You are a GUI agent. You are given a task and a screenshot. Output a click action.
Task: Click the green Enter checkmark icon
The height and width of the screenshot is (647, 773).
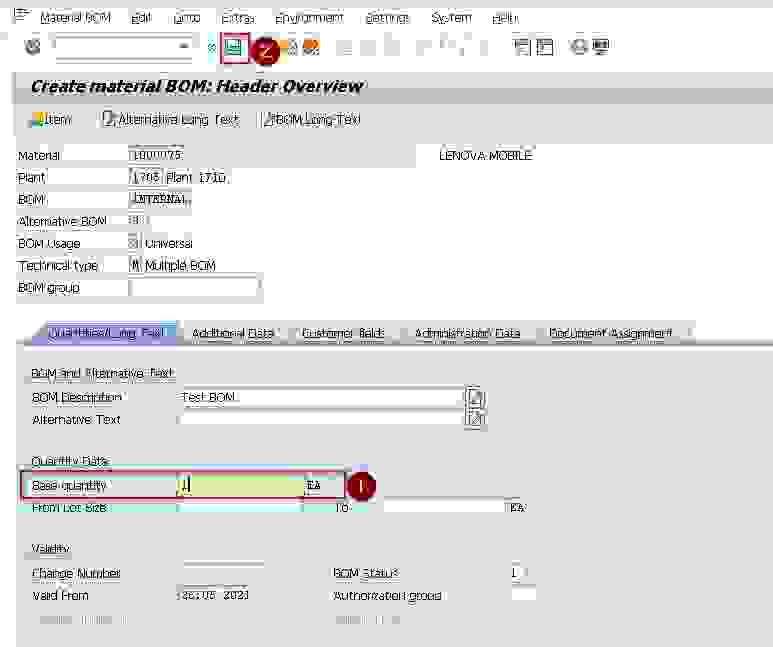coord(33,47)
